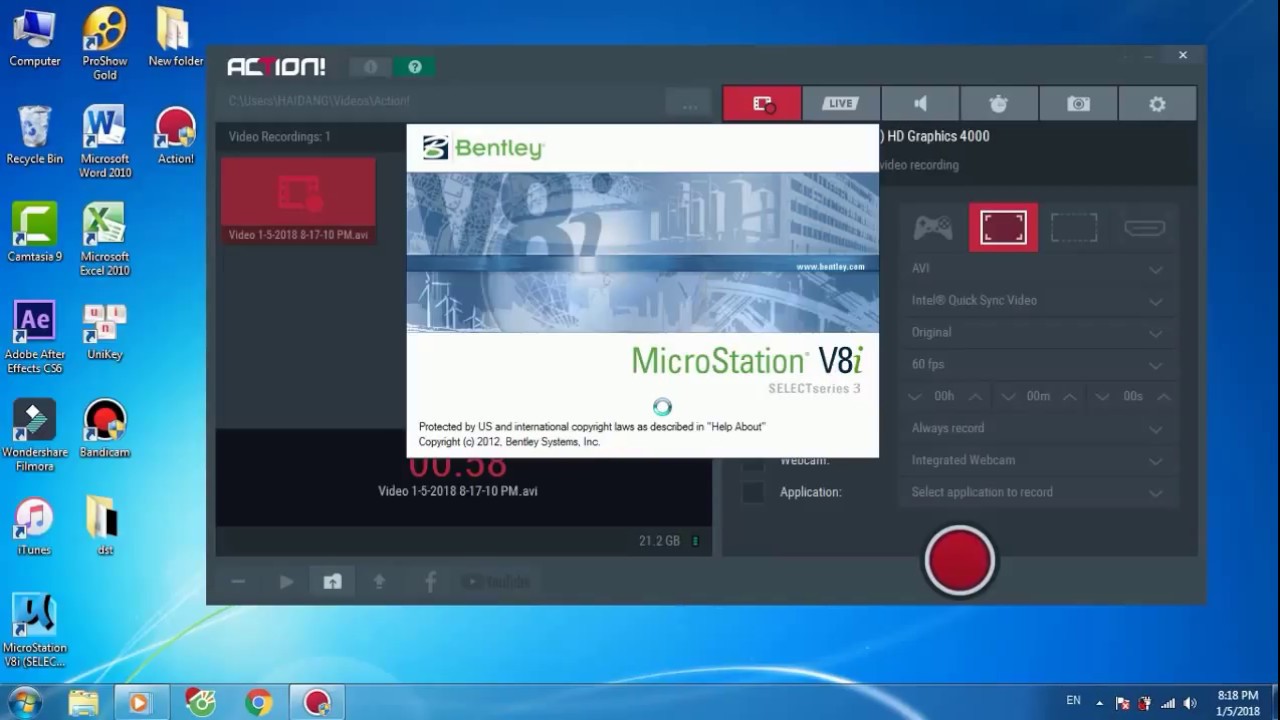Select the active screen recording mode icon
The image size is (1280, 720).
tap(1003, 227)
